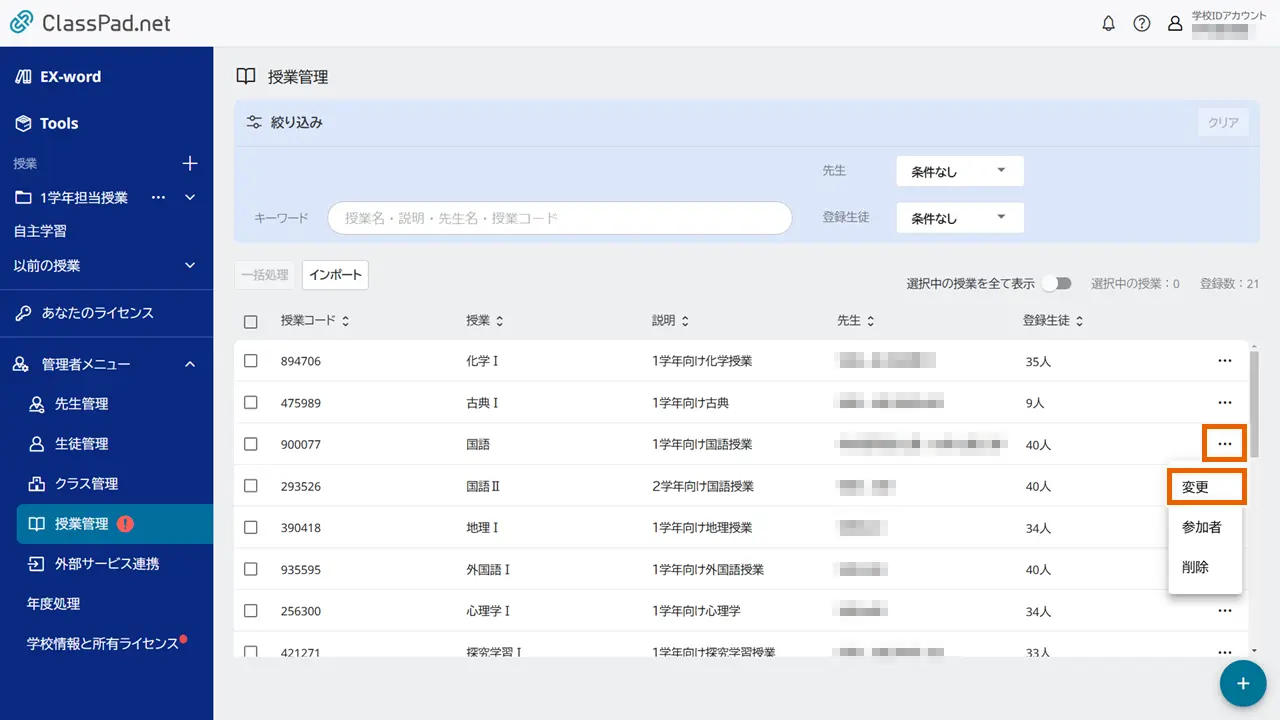The image size is (1280, 720).
Task: Open the help icon in the header
Action: point(1142,22)
